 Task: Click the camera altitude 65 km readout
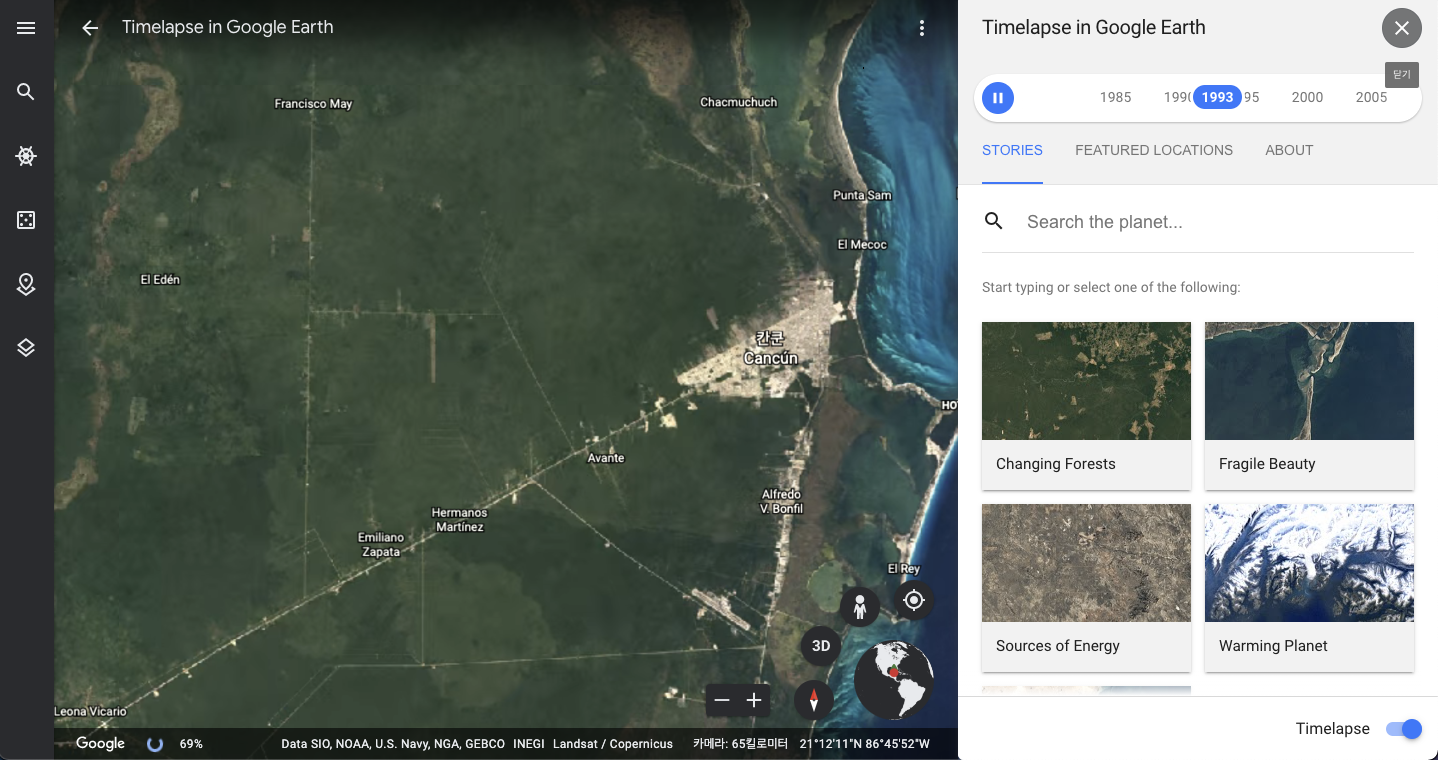click(x=740, y=744)
